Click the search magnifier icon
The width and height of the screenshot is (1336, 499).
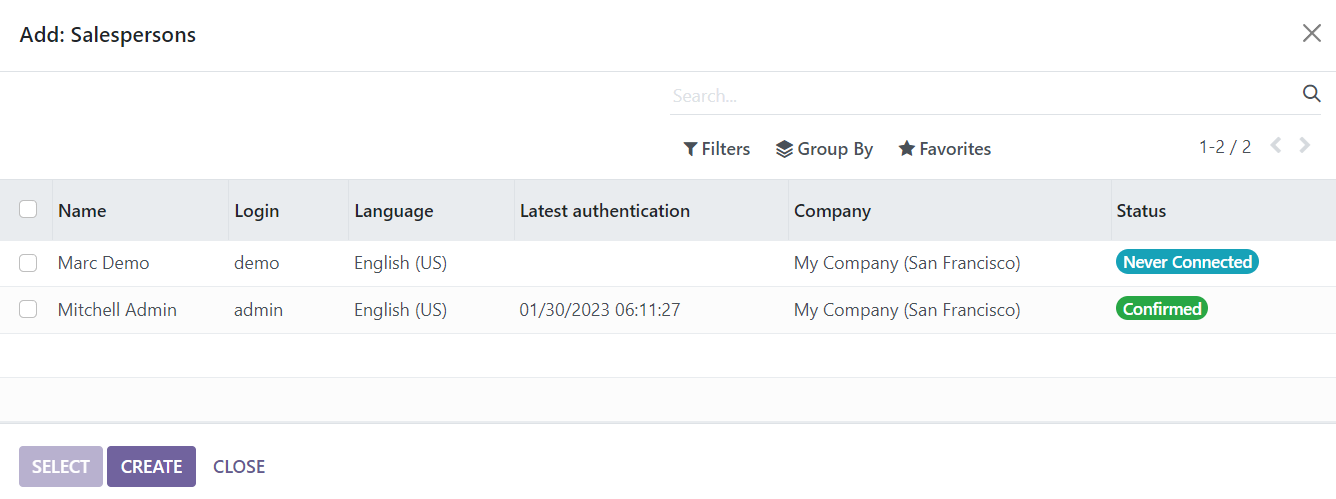point(1311,94)
